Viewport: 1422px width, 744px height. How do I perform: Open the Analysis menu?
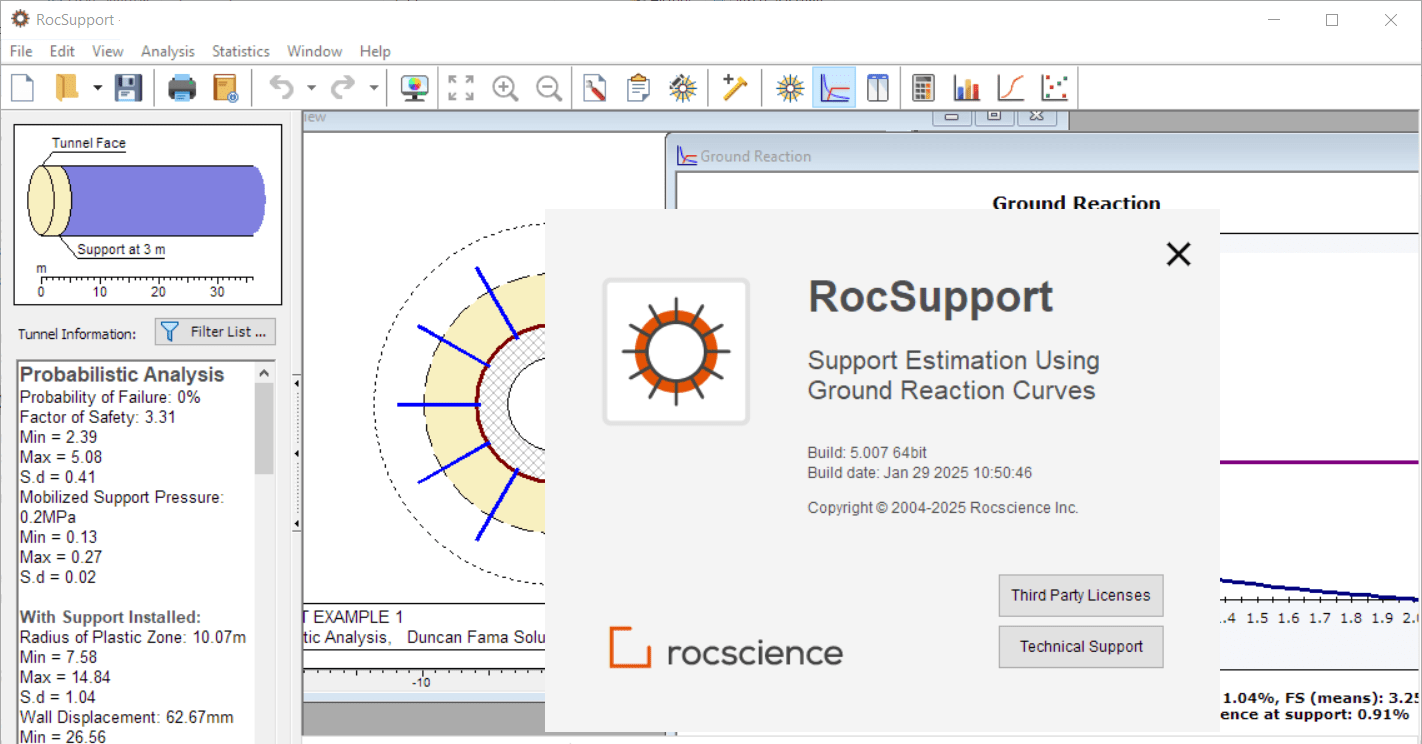coord(168,51)
